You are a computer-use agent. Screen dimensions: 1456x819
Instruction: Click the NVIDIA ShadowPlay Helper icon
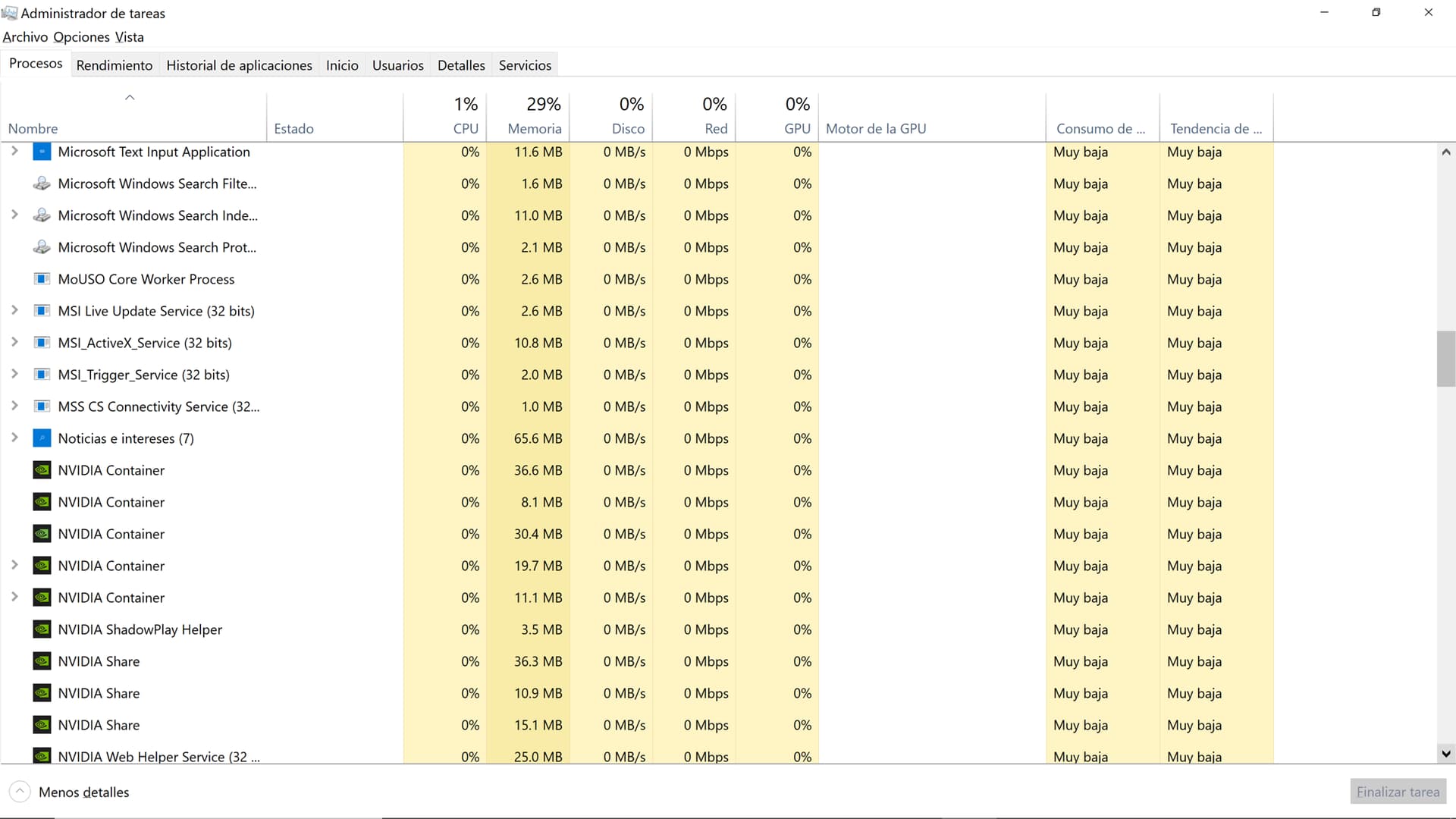tap(42, 629)
